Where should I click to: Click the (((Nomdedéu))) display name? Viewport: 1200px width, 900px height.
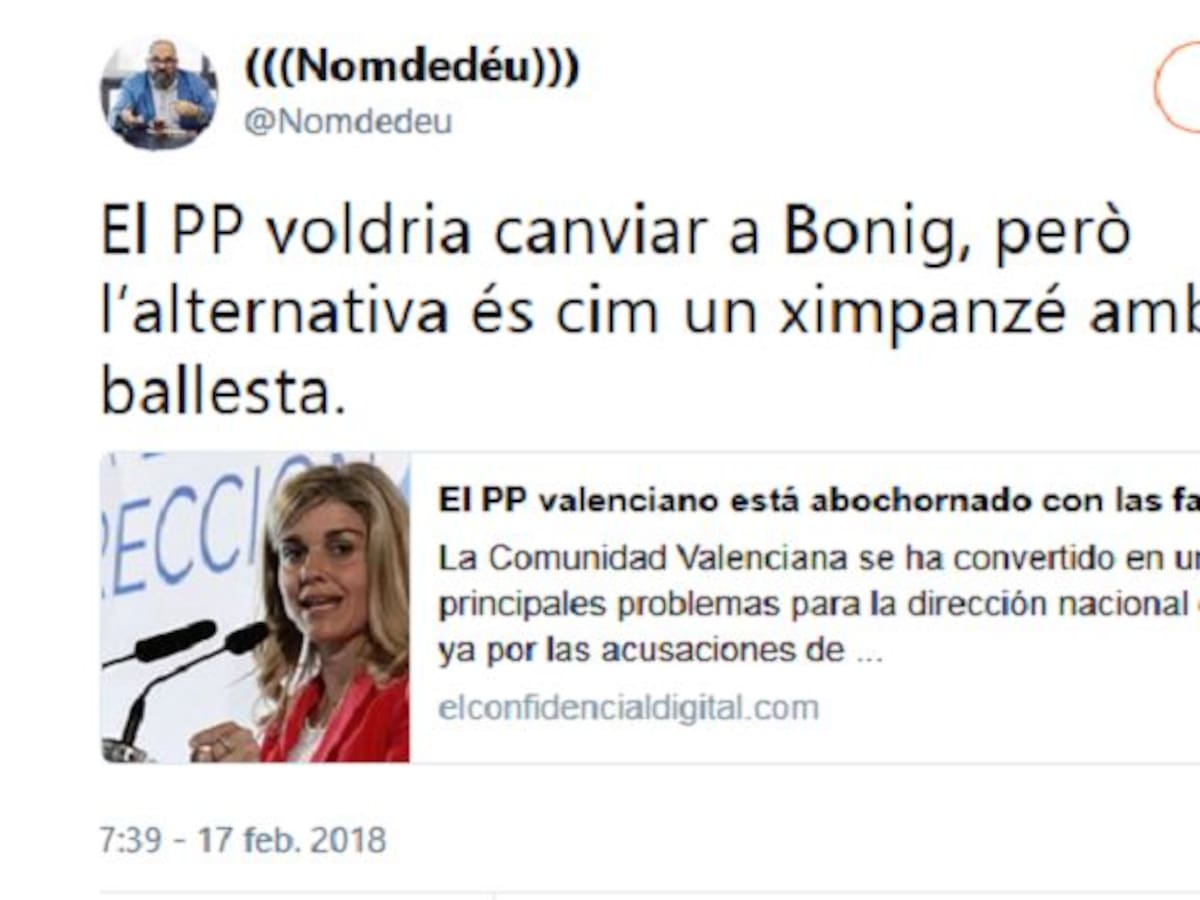tap(411, 67)
